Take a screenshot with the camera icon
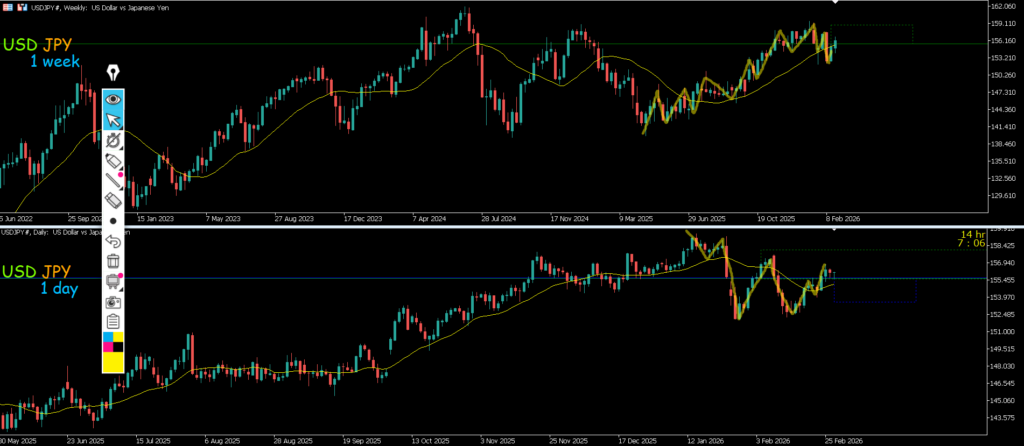 click(113, 301)
